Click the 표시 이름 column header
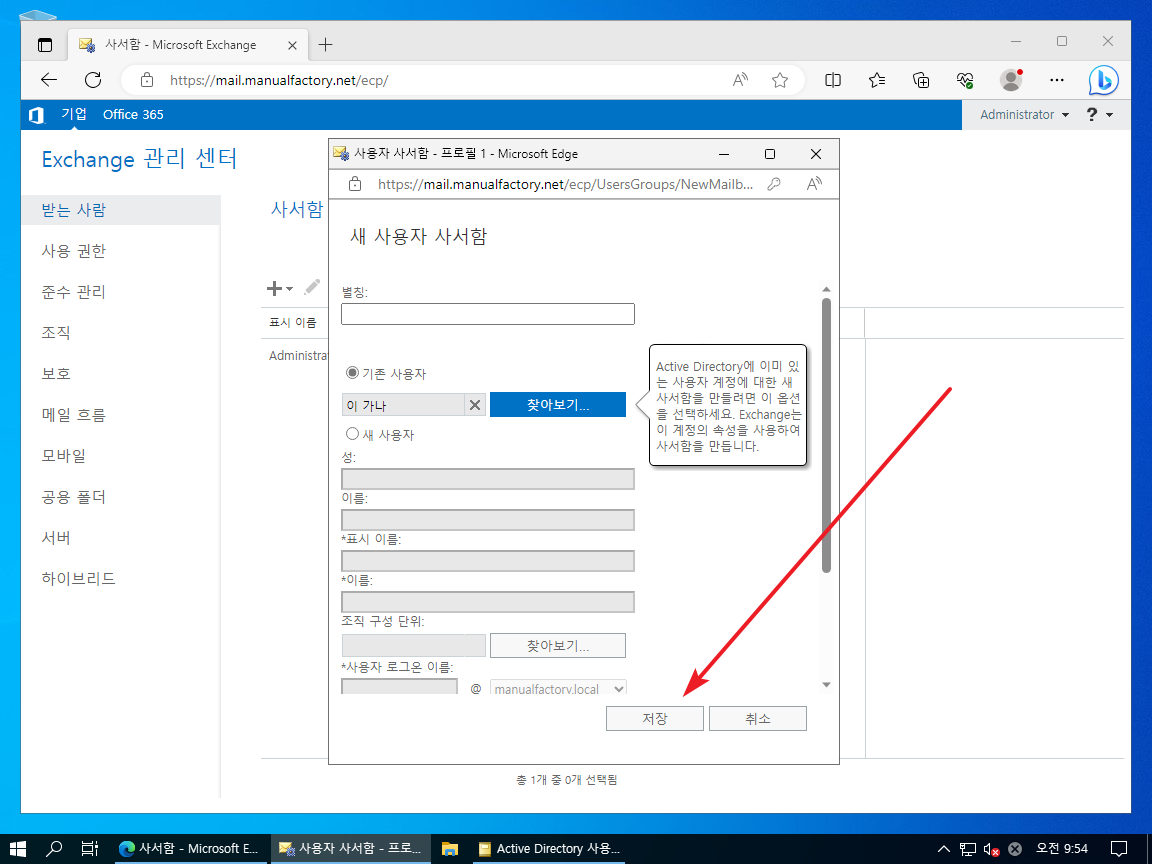1152x864 pixels. (292, 323)
